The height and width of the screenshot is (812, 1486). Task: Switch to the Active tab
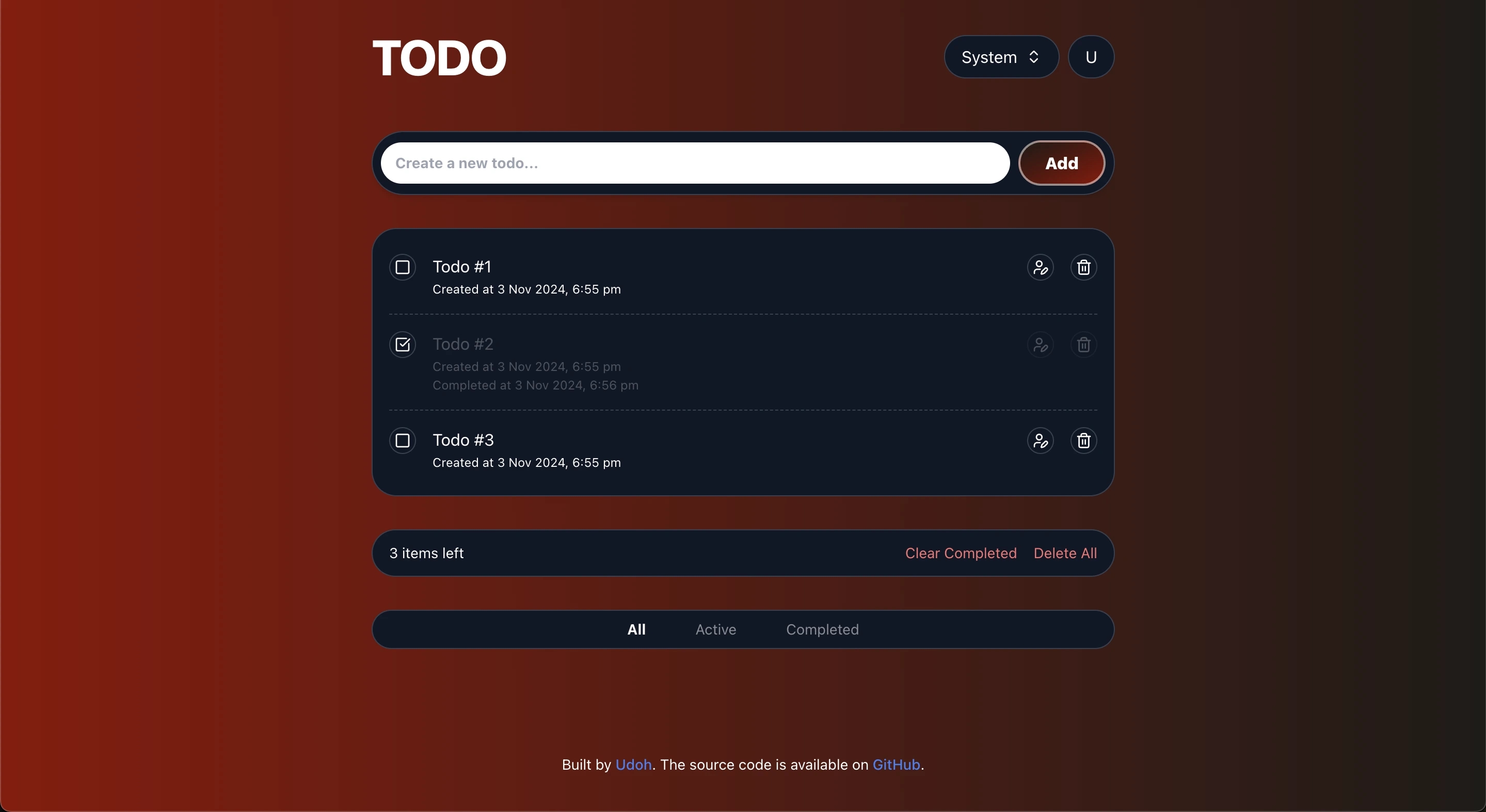pyautogui.click(x=716, y=629)
